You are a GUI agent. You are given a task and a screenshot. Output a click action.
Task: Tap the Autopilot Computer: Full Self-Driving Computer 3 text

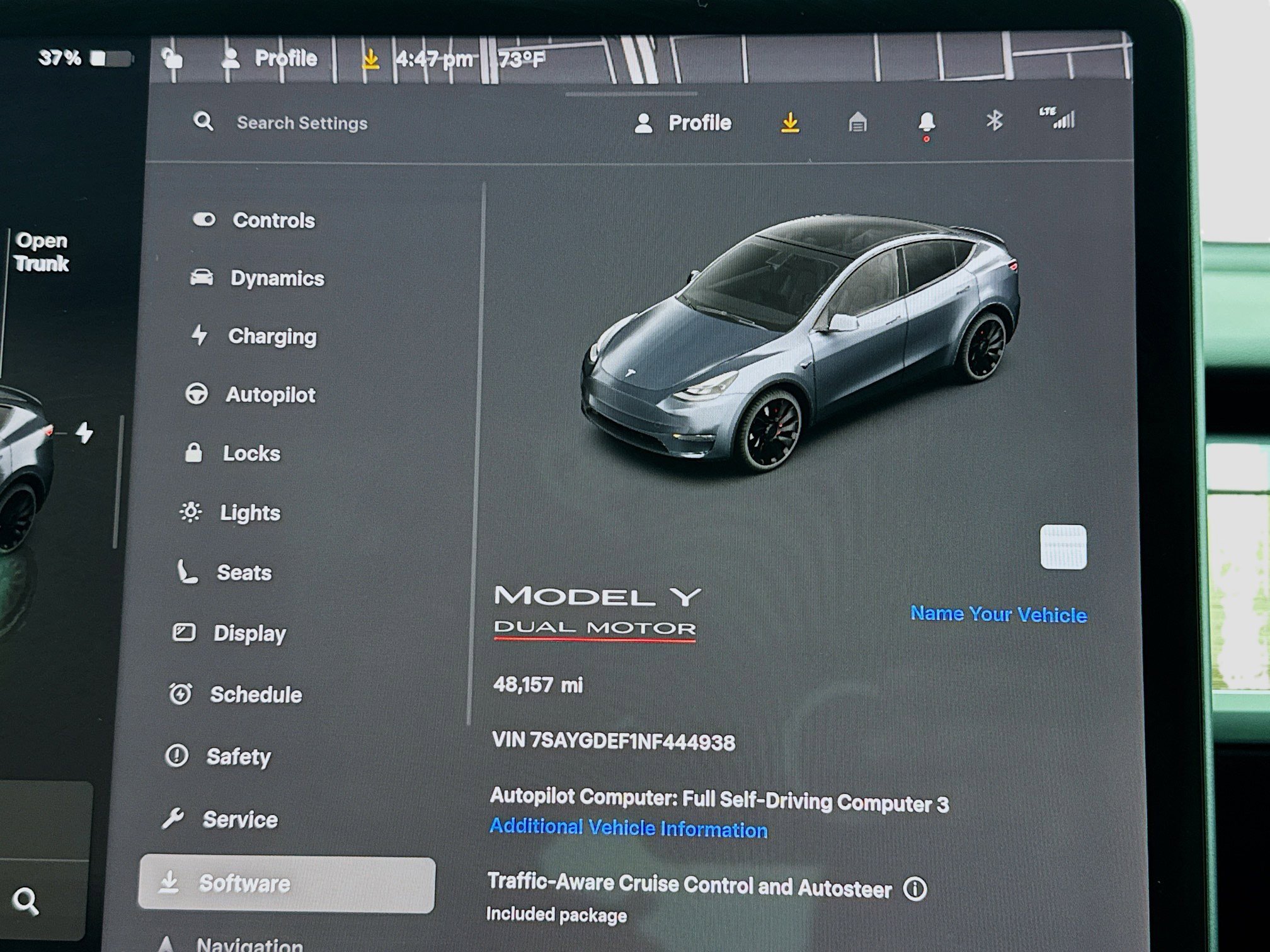point(719,800)
